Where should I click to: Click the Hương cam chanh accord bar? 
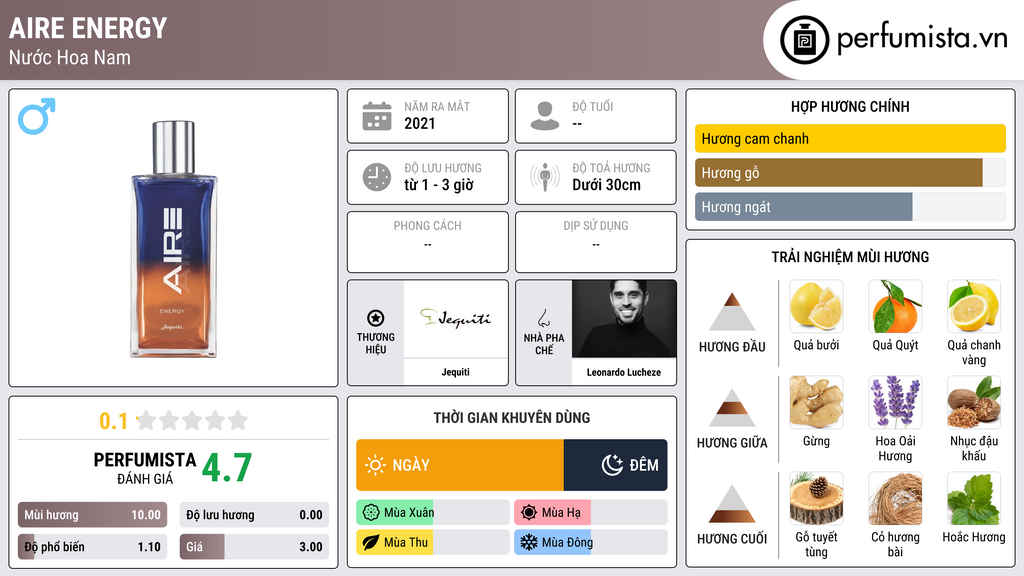850,138
